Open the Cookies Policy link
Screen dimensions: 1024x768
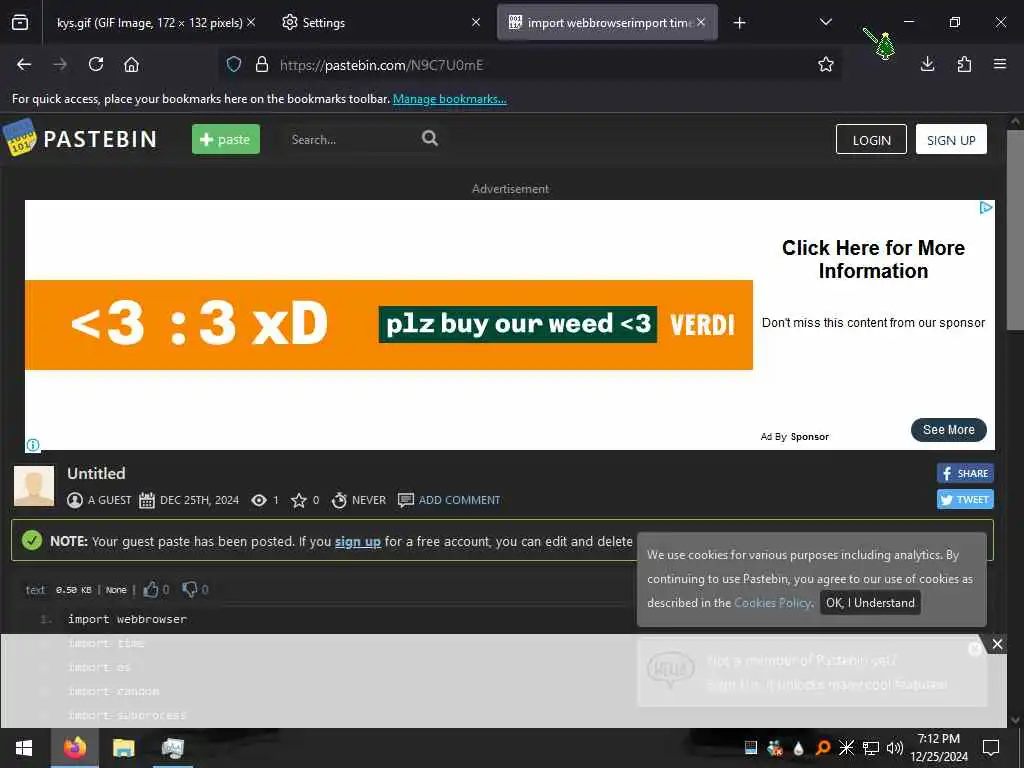(773, 603)
